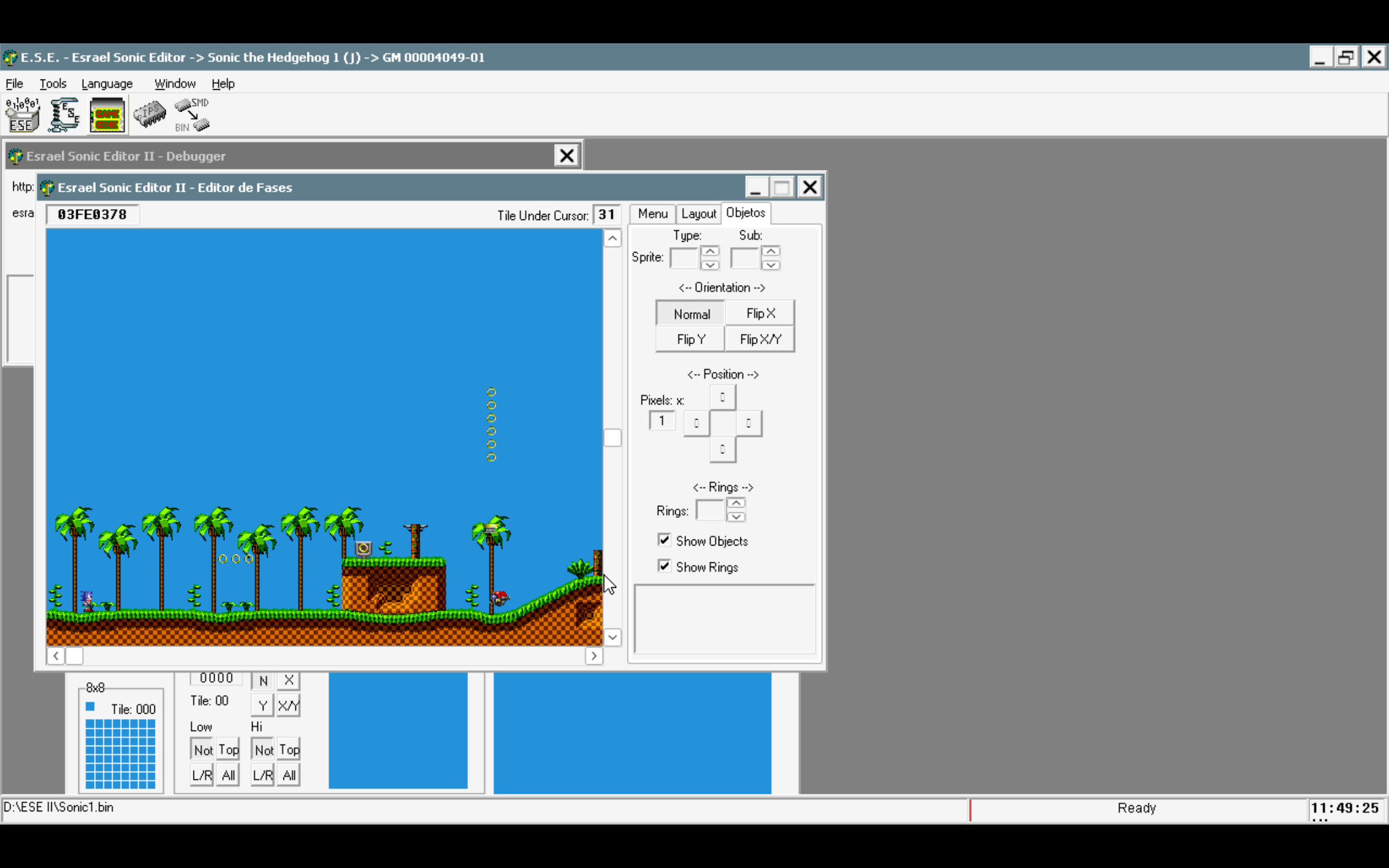The width and height of the screenshot is (1389, 868).
Task: Increase the Rings value with up arrow
Action: 736,504
